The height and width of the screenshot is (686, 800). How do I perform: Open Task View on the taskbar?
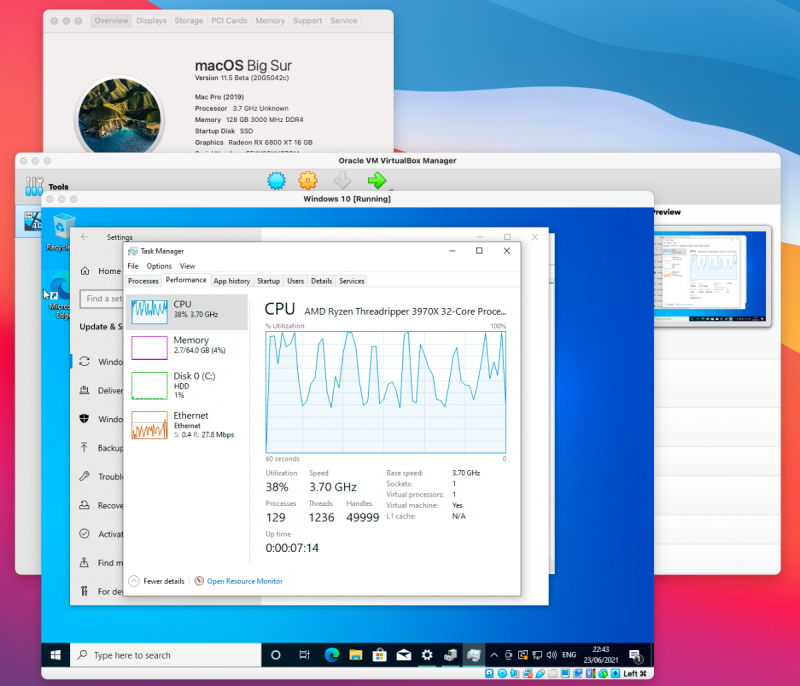click(304, 655)
